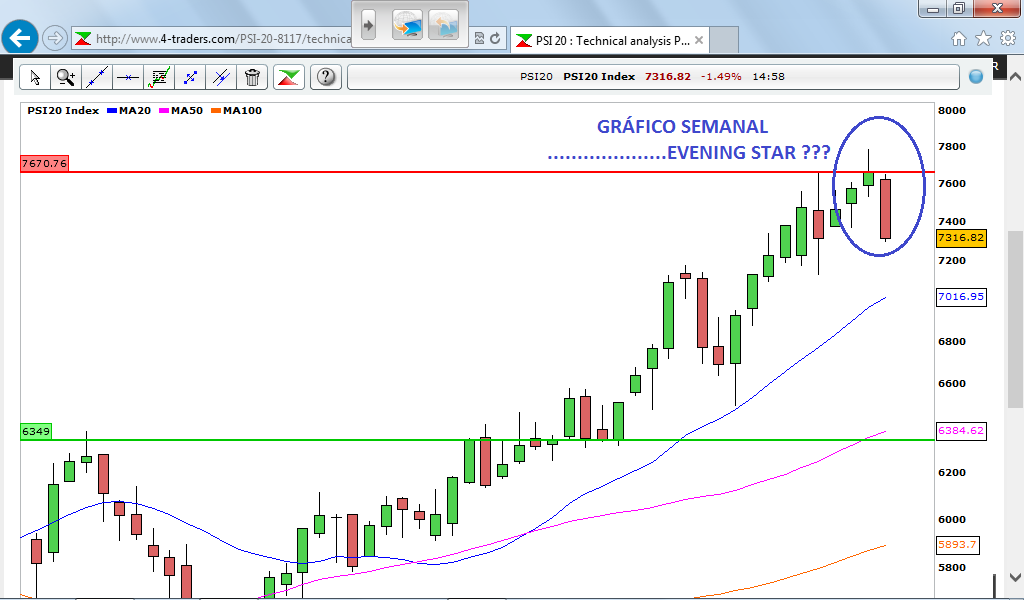Click the folder transfer remote toolbar icon
This screenshot has width=1024, height=600.
pos(444,25)
